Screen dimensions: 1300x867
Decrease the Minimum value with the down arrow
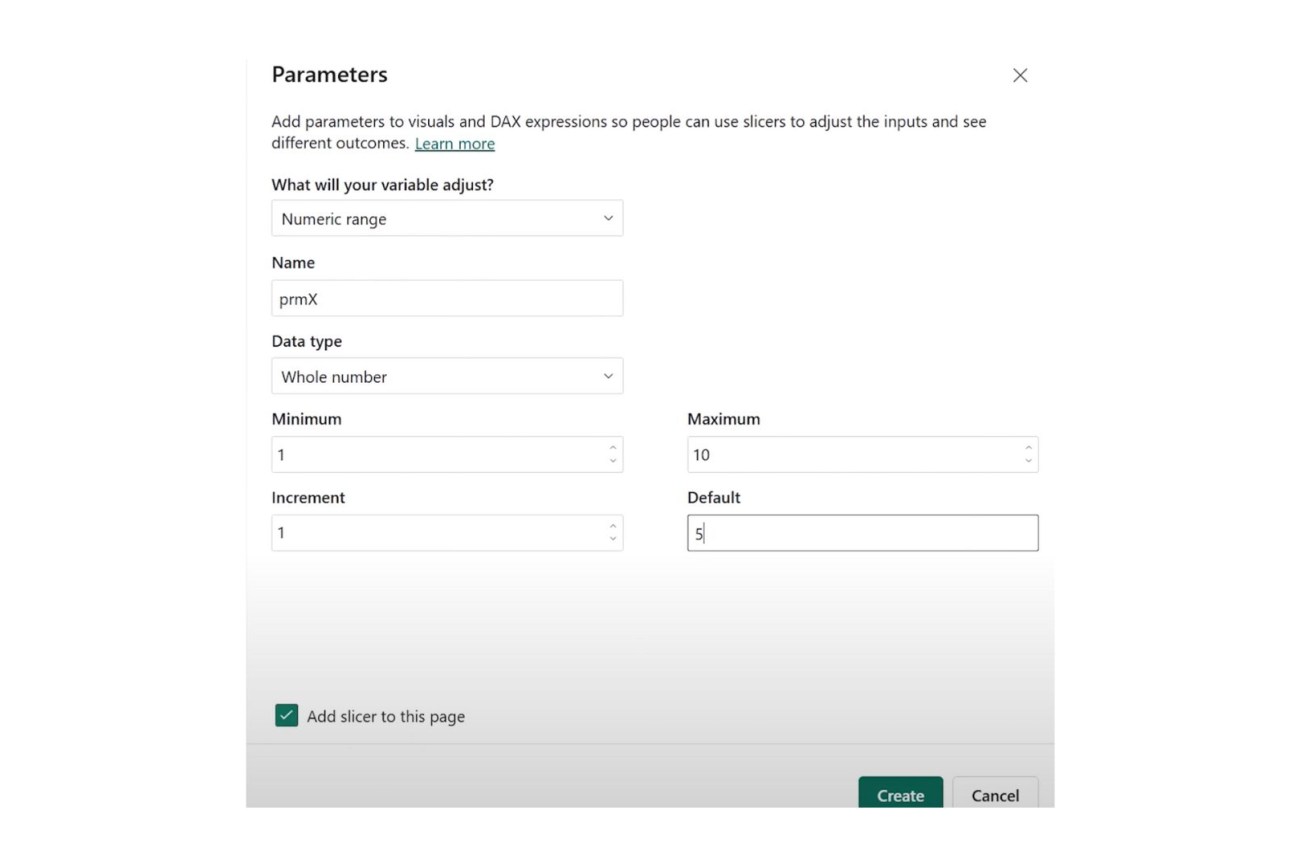pyautogui.click(x=613, y=461)
